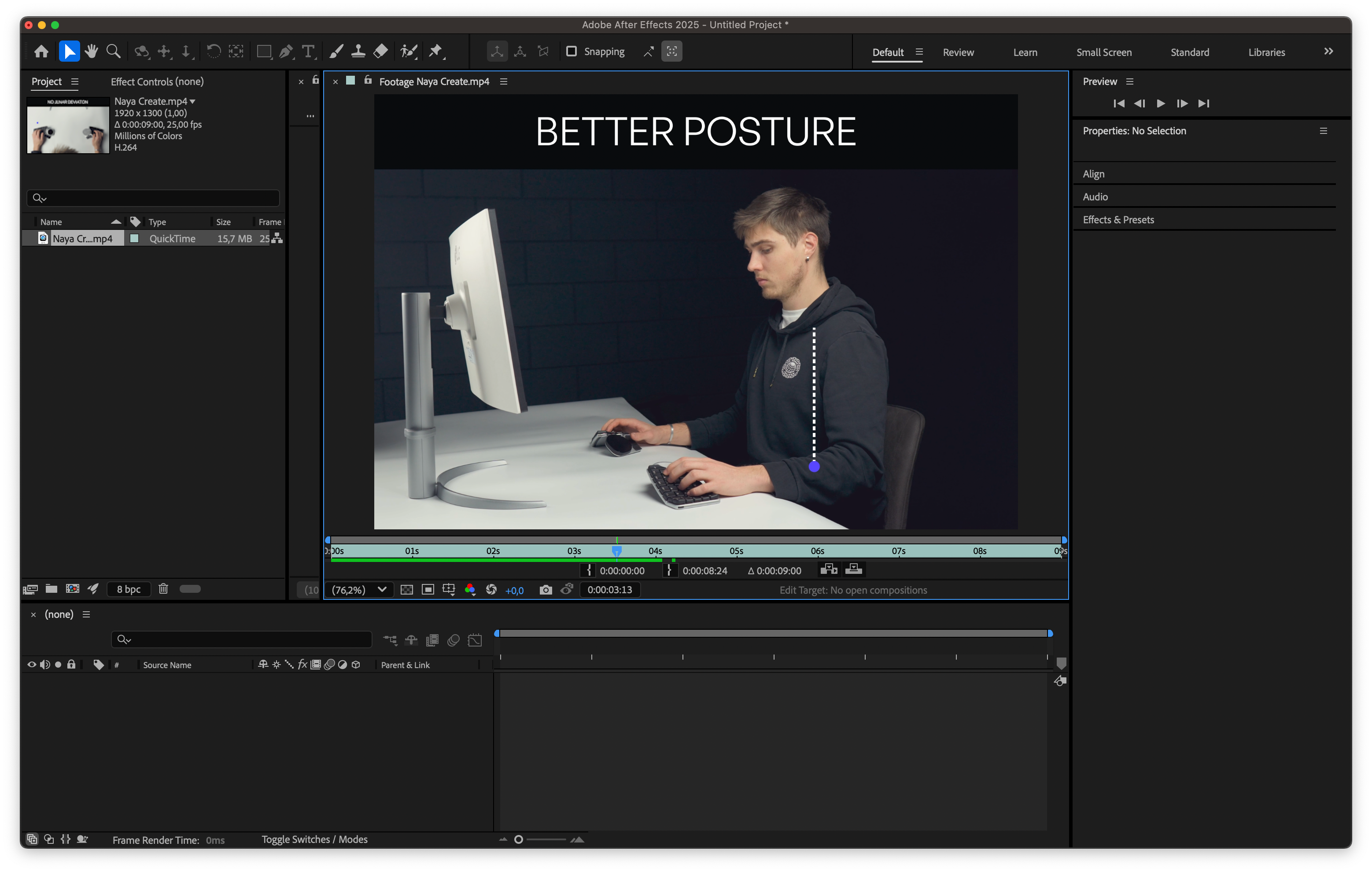Screen dimensions: 1372x872
Task: Select the Eraser tool
Action: click(x=380, y=51)
